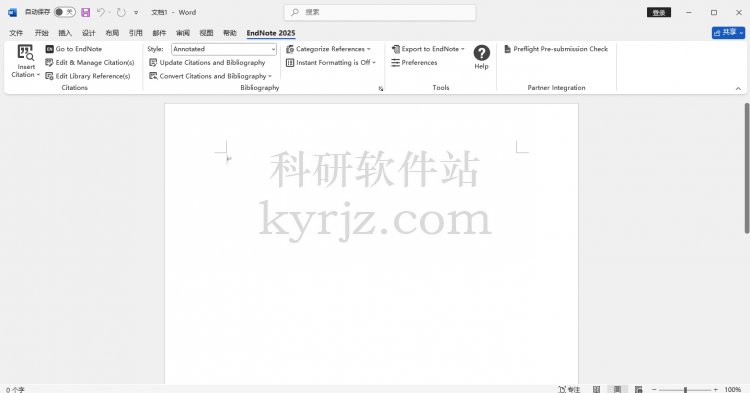The width and height of the screenshot is (750, 393).
Task: Open Edit & Manage Citation(s)
Action: (90, 63)
